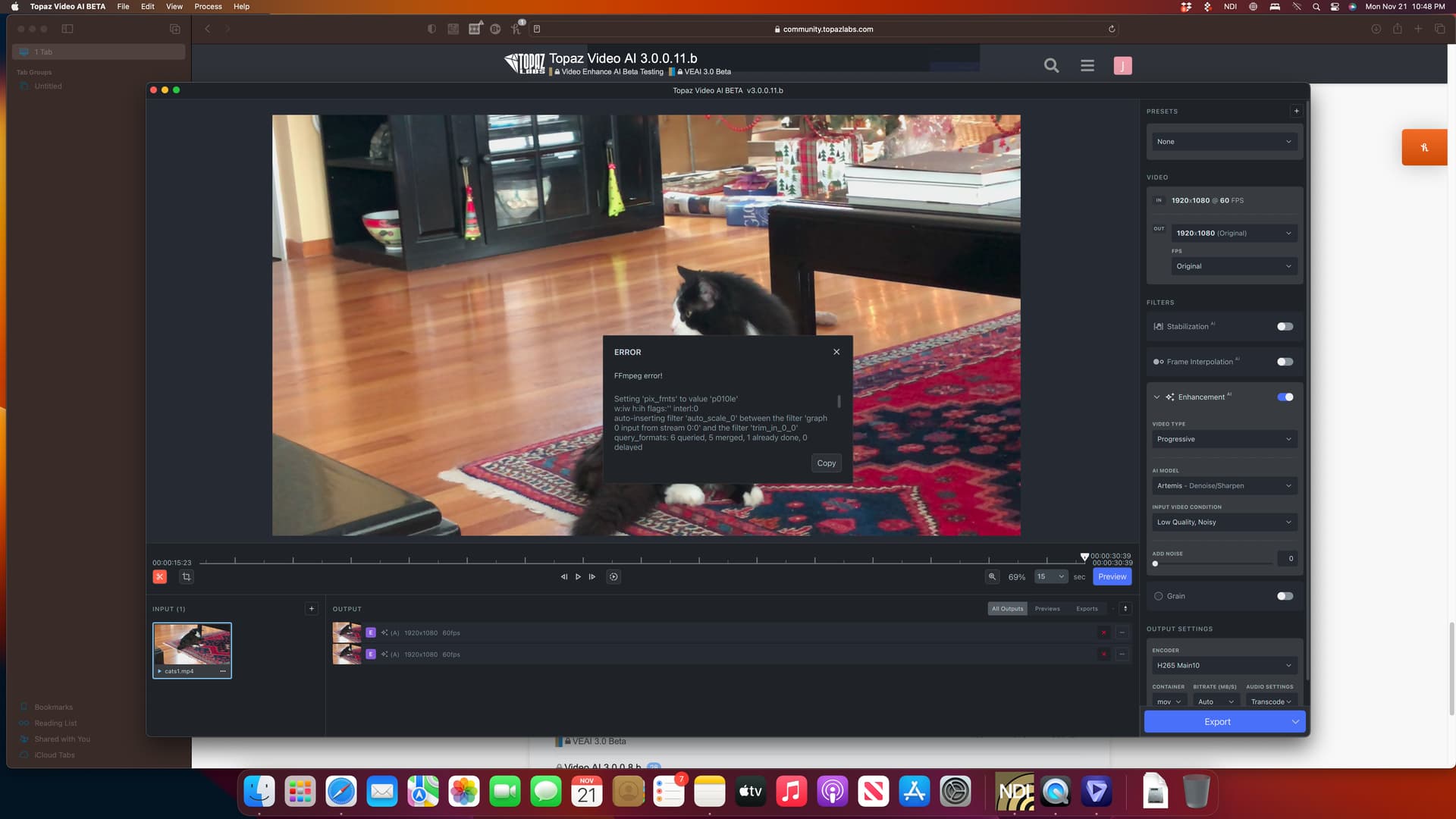Delete the first output row with the red X

pyautogui.click(x=1103, y=633)
